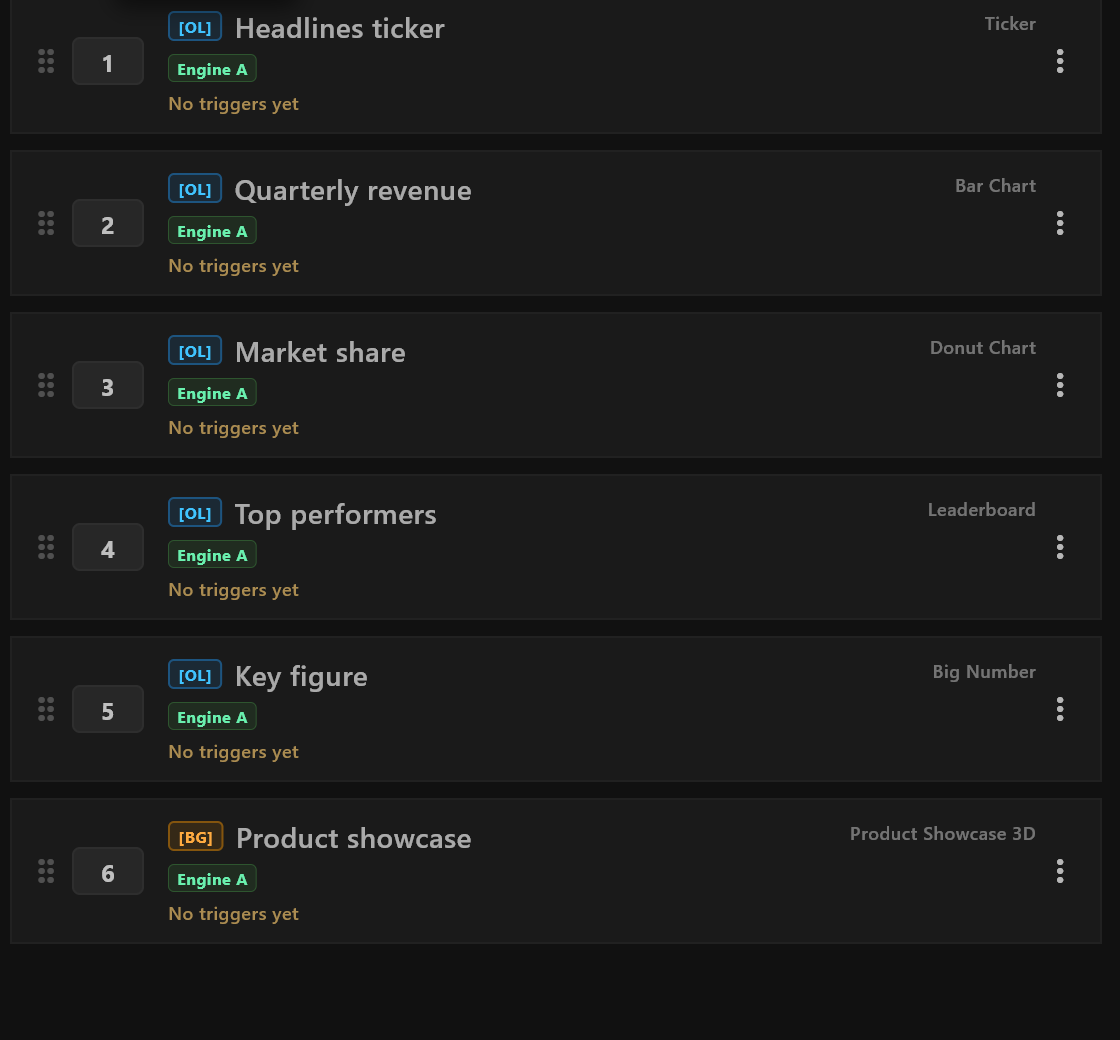Click Engine A badge on Top performers
Image resolution: width=1120 pixels, height=1040 pixels.
pos(212,555)
